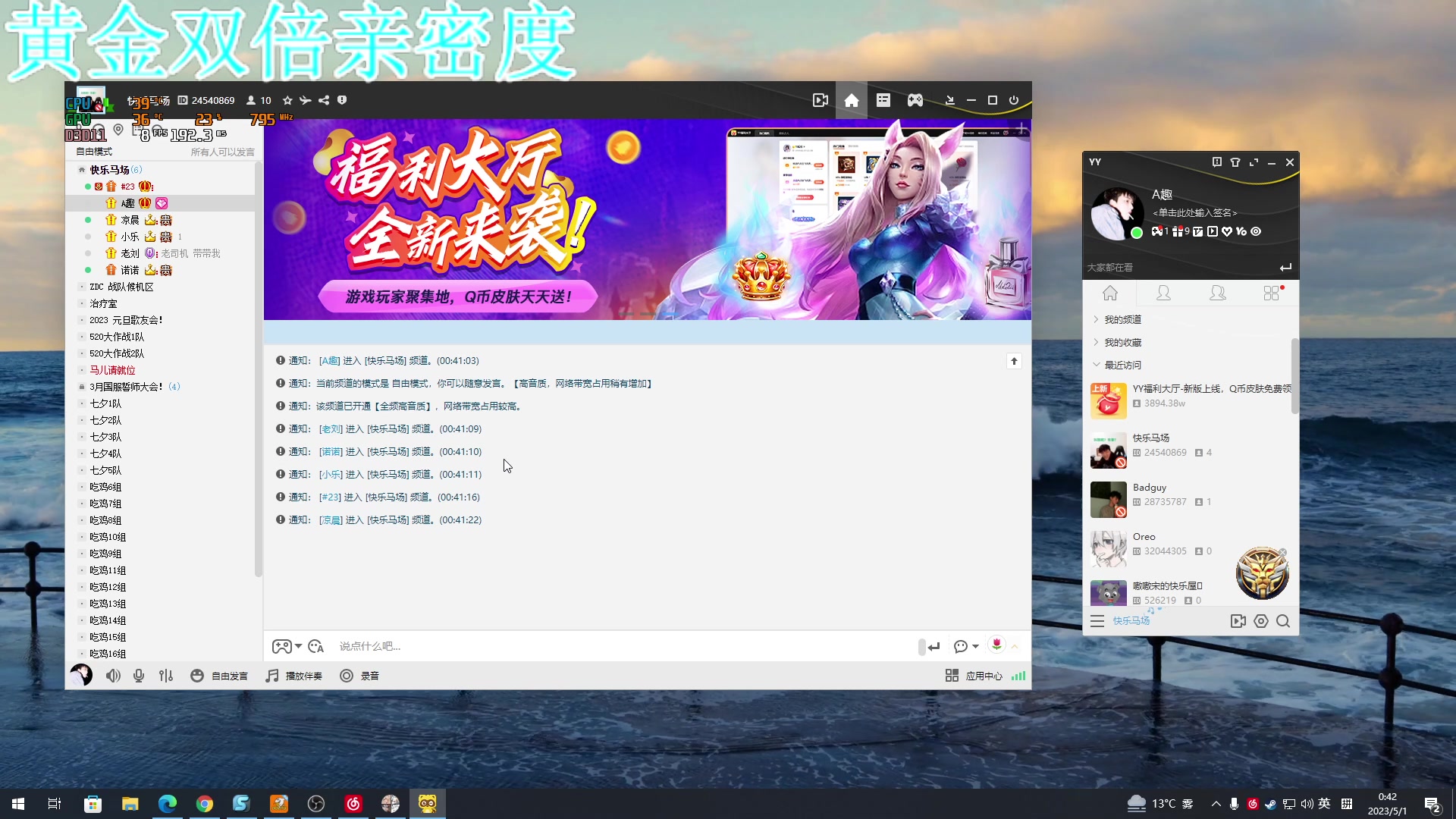Click the [凉晨] username link in chat notice
The width and height of the screenshot is (1456, 819).
(x=331, y=520)
